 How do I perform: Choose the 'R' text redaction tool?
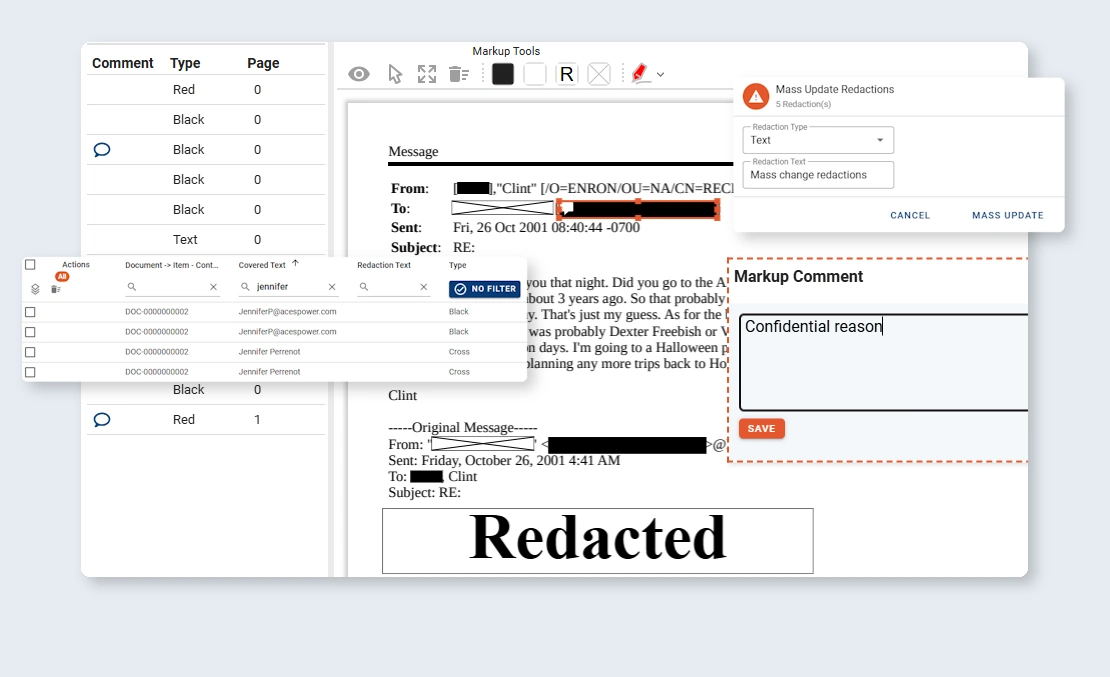[566, 73]
